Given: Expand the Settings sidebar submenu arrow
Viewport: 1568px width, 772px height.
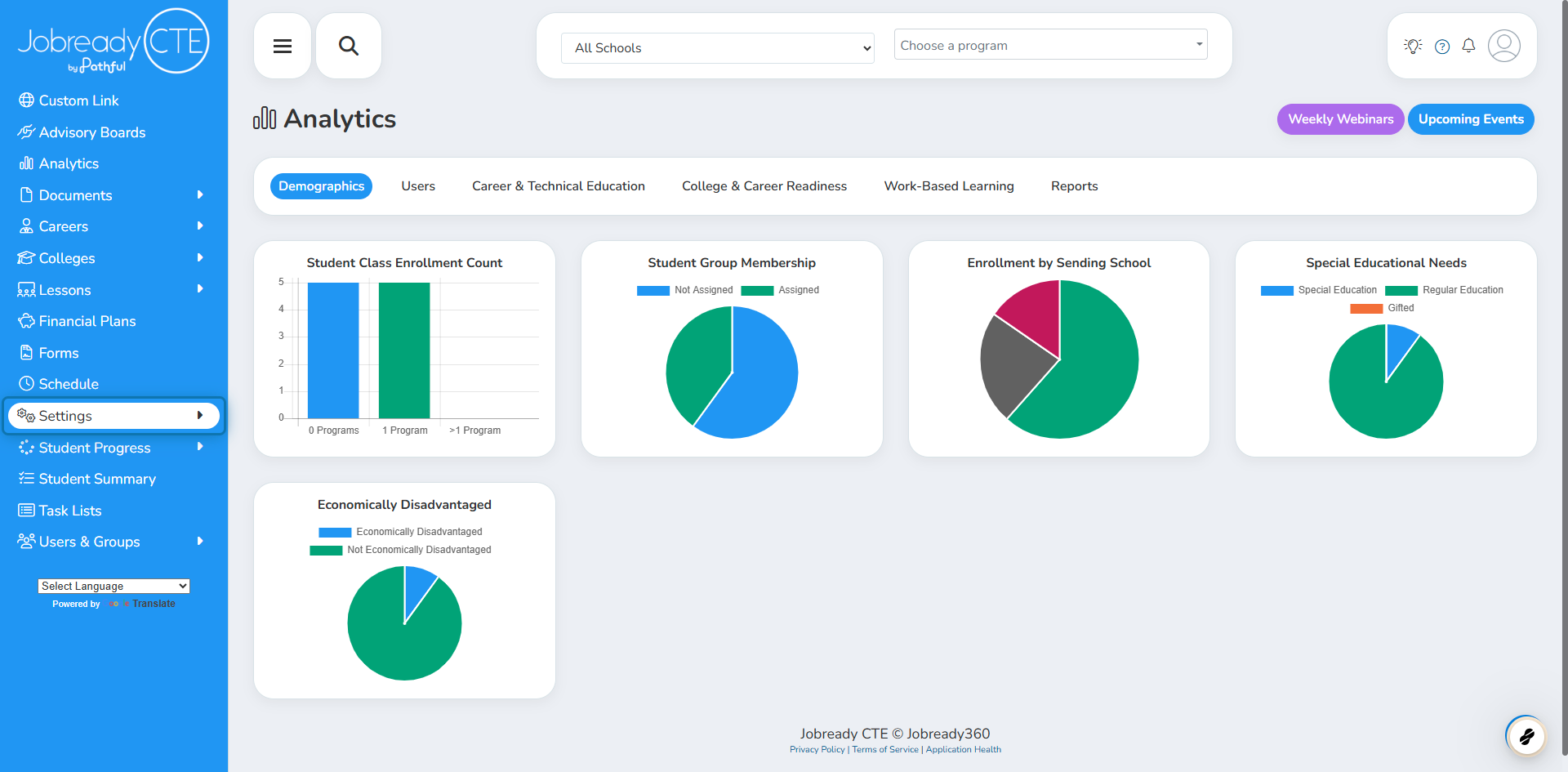Looking at the screenshot, I should [200, 416].
